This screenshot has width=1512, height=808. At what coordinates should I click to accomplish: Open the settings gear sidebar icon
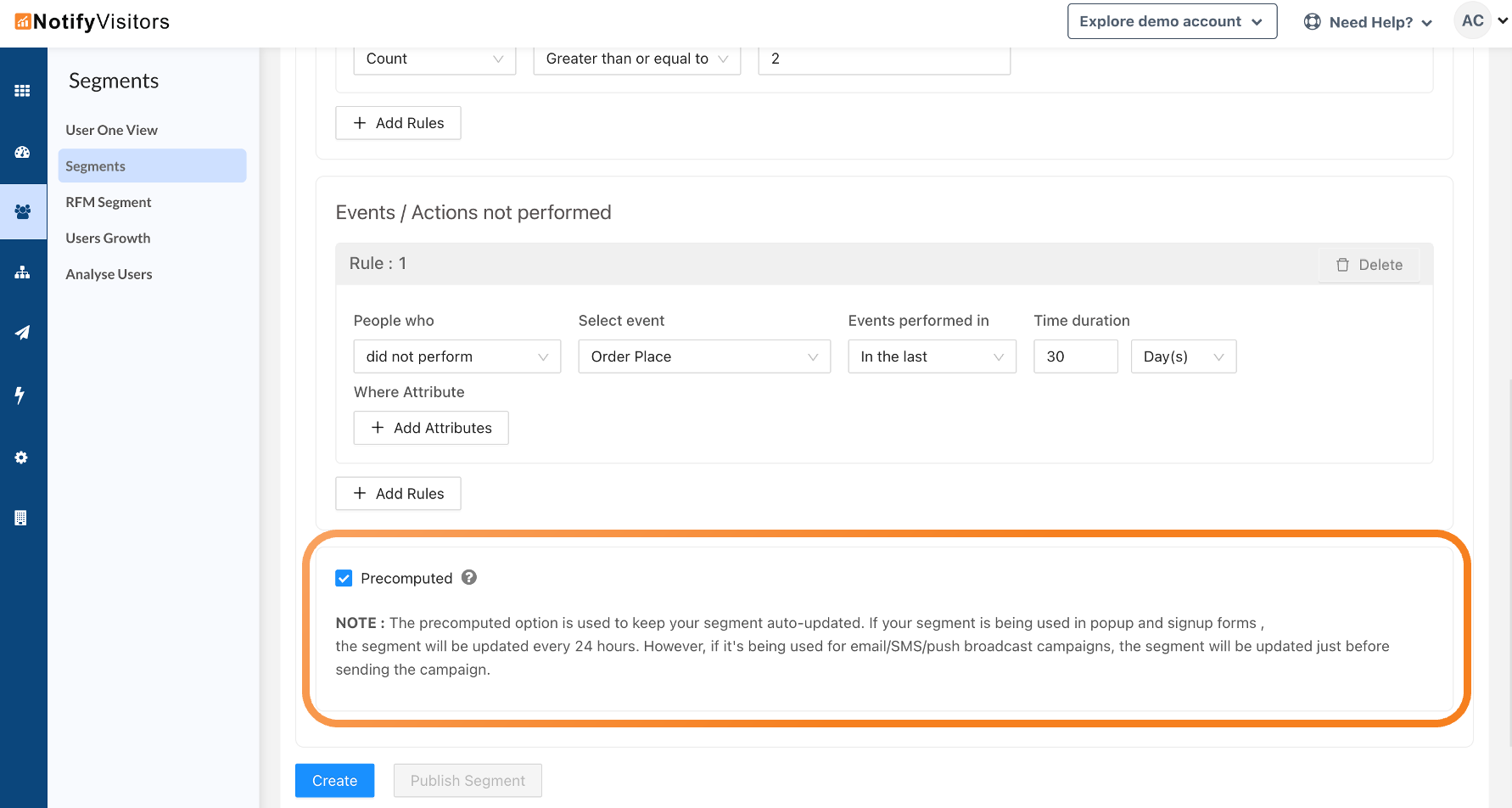tap(22, 457)
